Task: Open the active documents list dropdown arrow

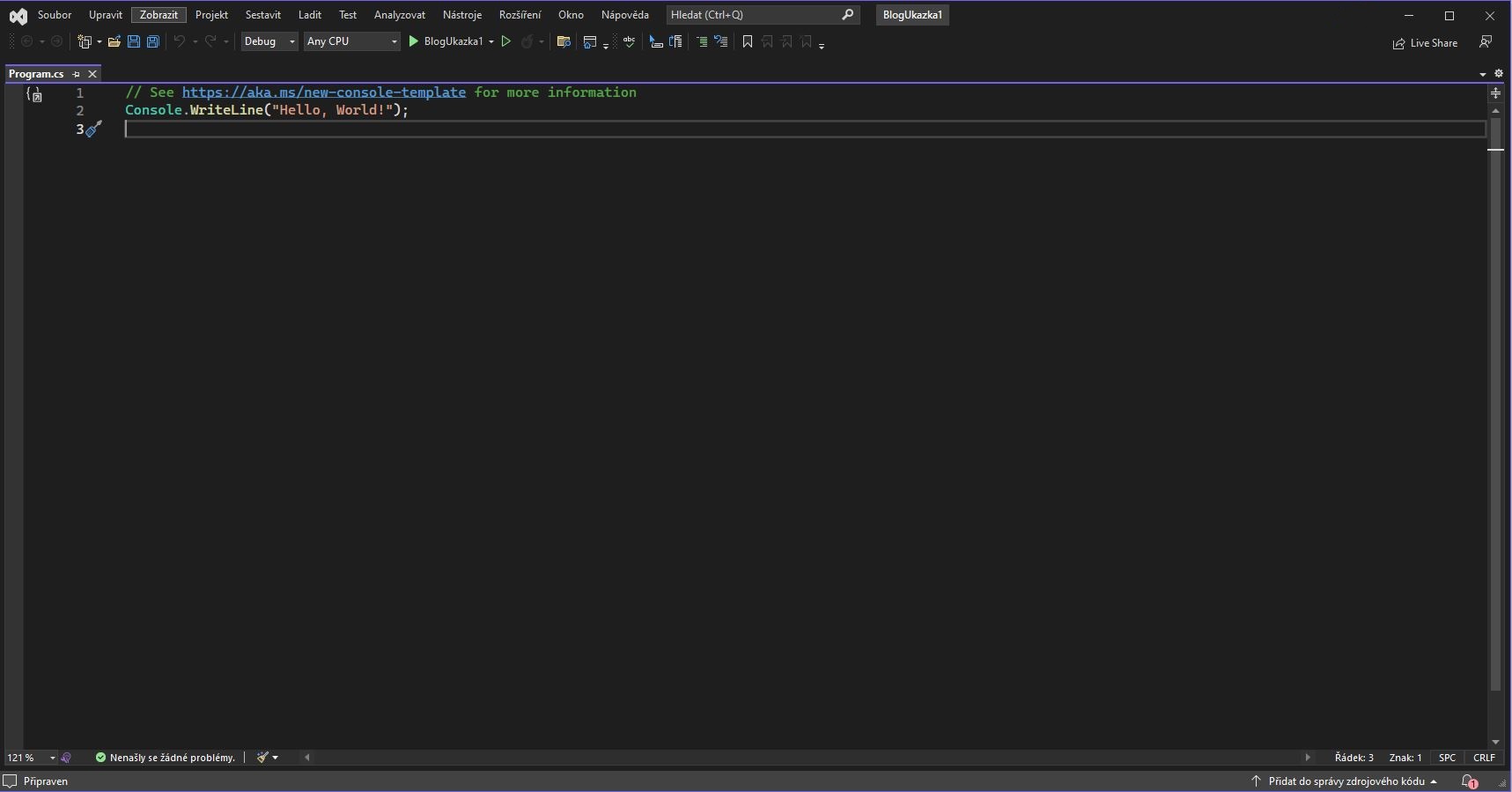Action: [x=1483, y=74]
